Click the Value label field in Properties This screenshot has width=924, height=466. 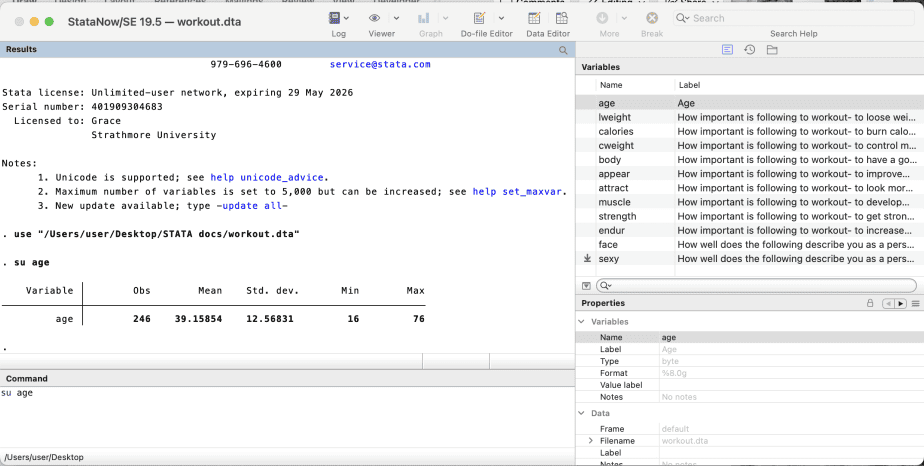(x=790, y=385)
